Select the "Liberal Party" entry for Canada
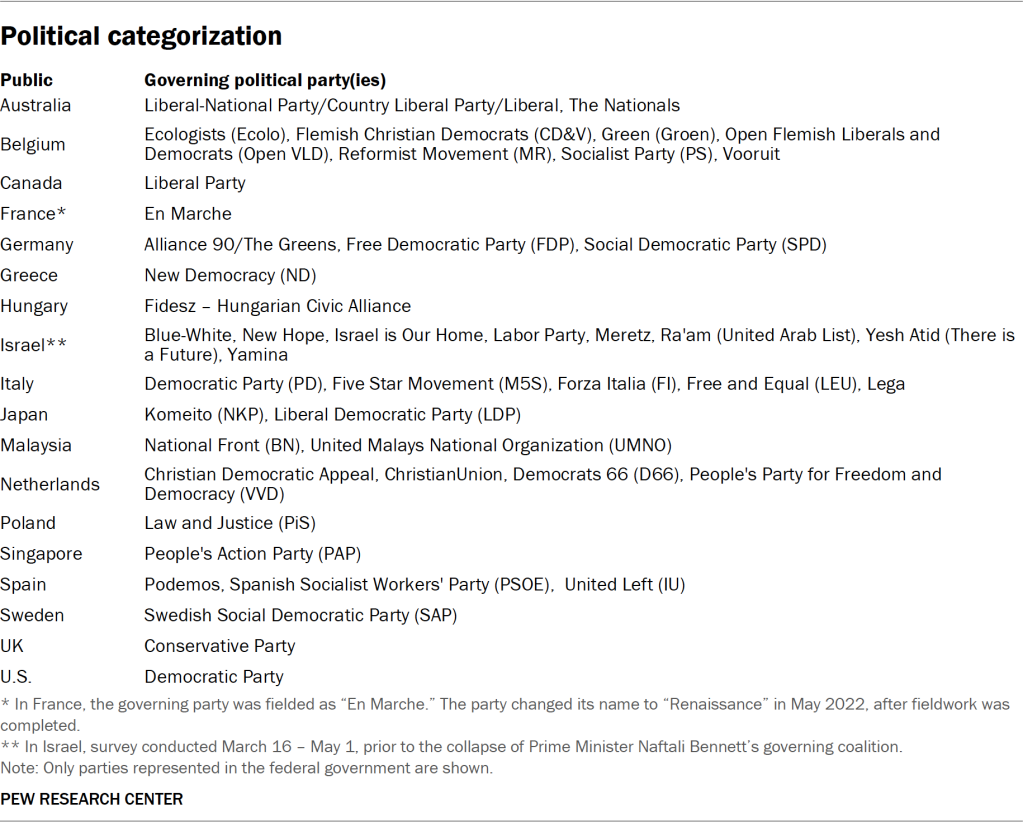 pyautogui.click(x=195, y=183)
